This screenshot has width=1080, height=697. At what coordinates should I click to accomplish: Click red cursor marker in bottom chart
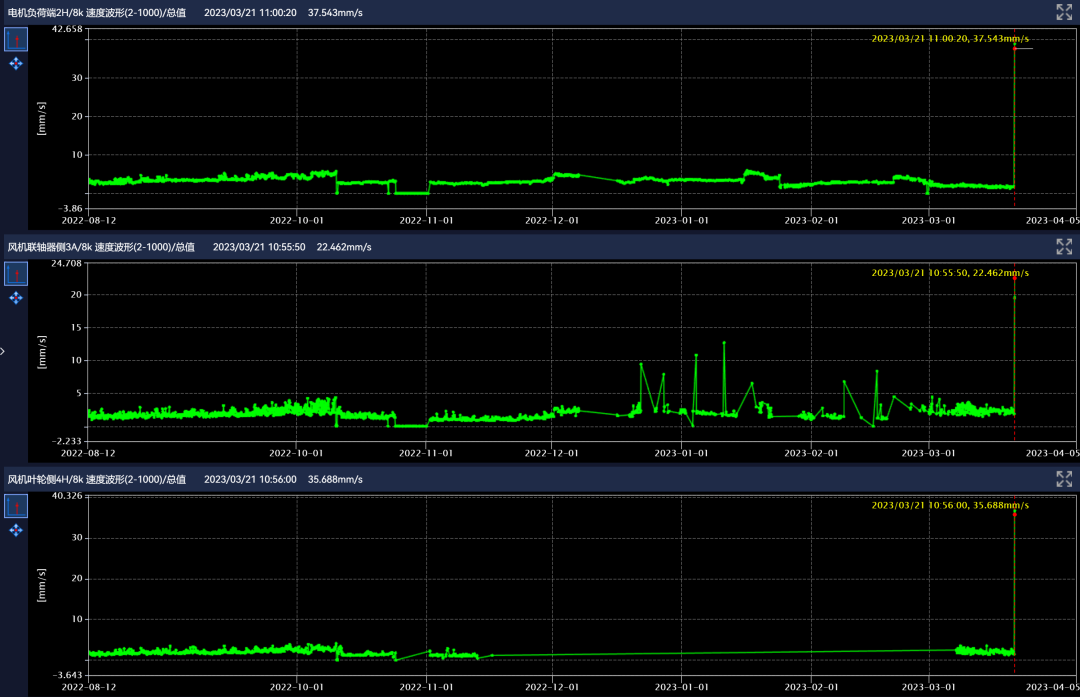coord(1014,513)
